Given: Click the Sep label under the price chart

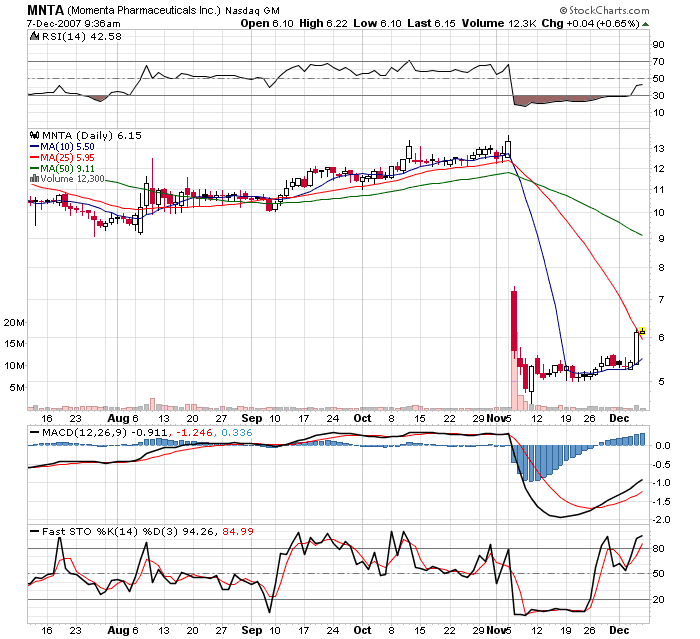Looking at the screenshot, I should click(x=251, y=418).
